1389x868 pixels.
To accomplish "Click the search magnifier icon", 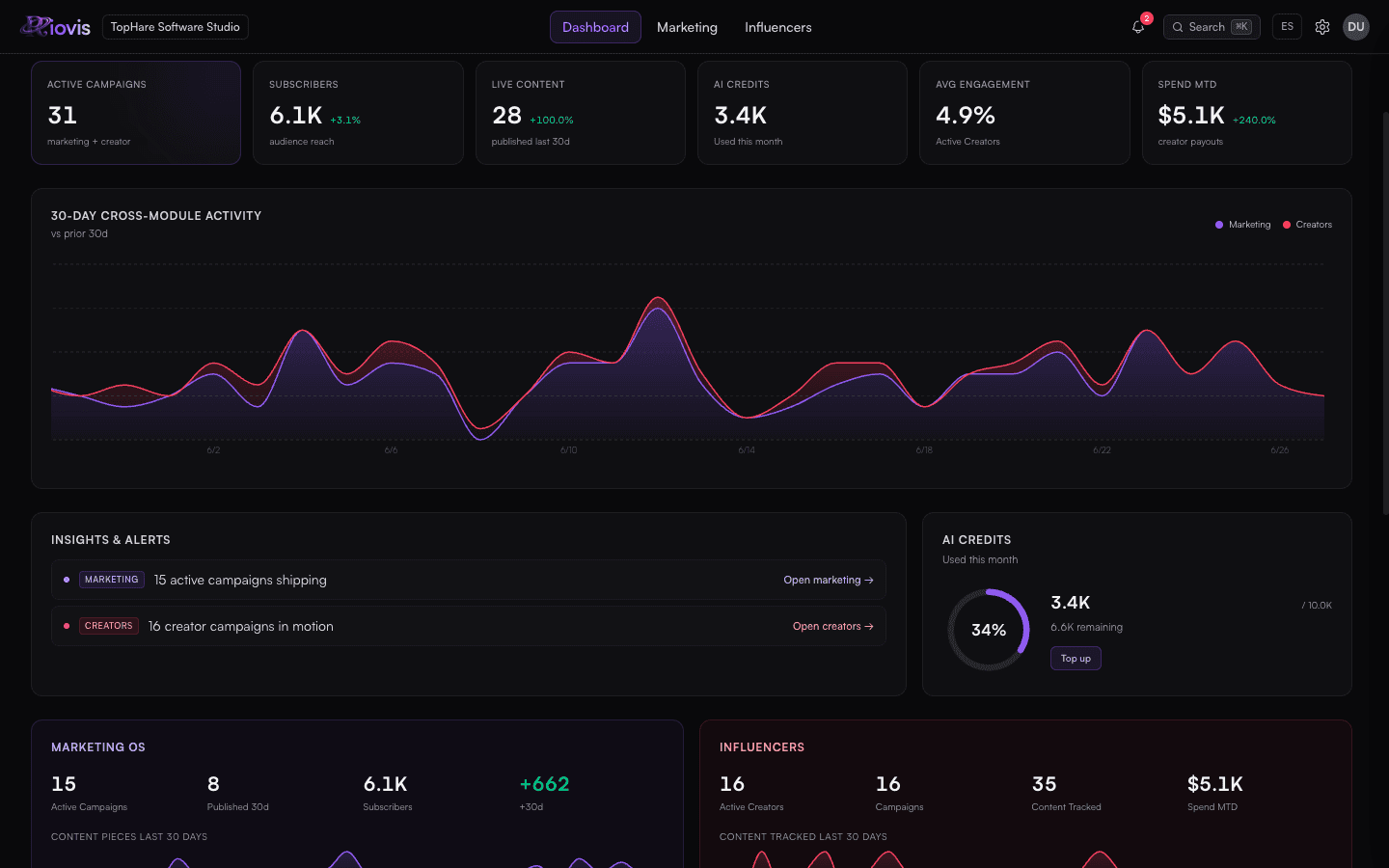I will tap(1178, 27).
